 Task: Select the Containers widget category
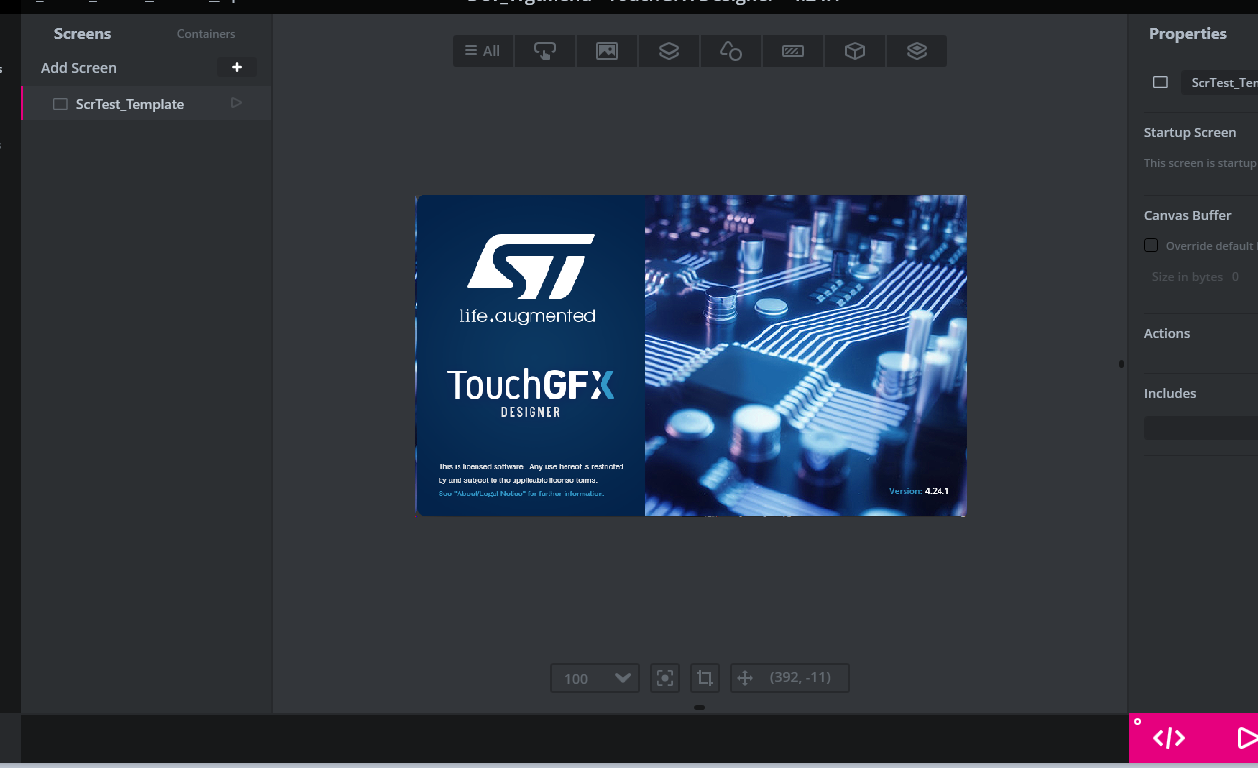click(x=668, y=51)
